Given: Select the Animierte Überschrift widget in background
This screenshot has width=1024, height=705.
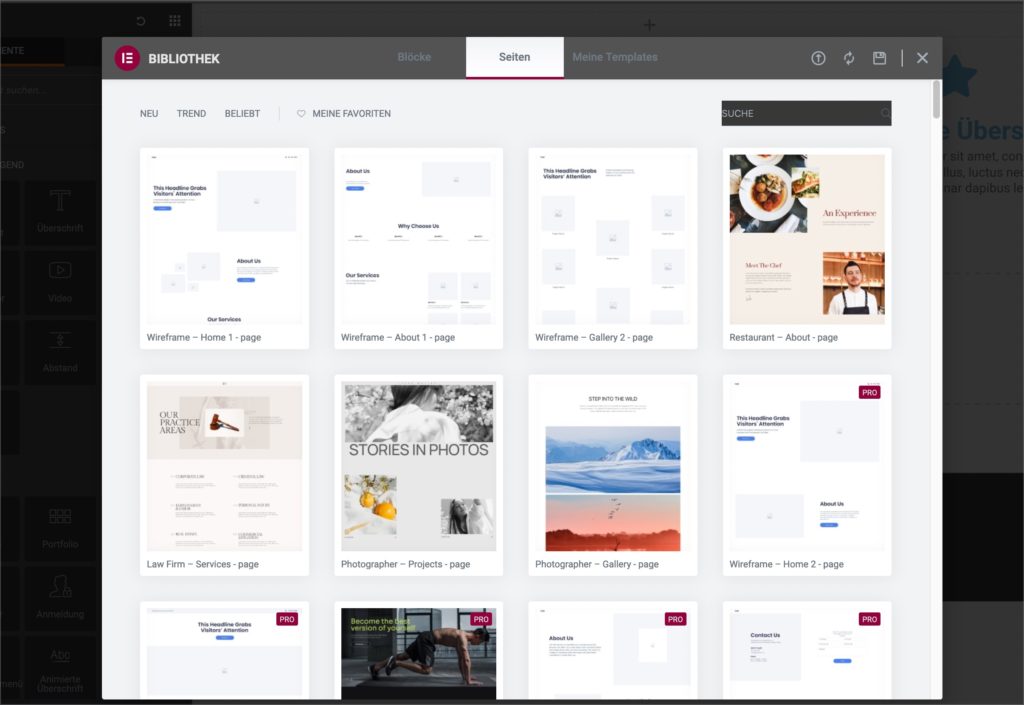Looking at the screenshot, I should coord(60,669).
